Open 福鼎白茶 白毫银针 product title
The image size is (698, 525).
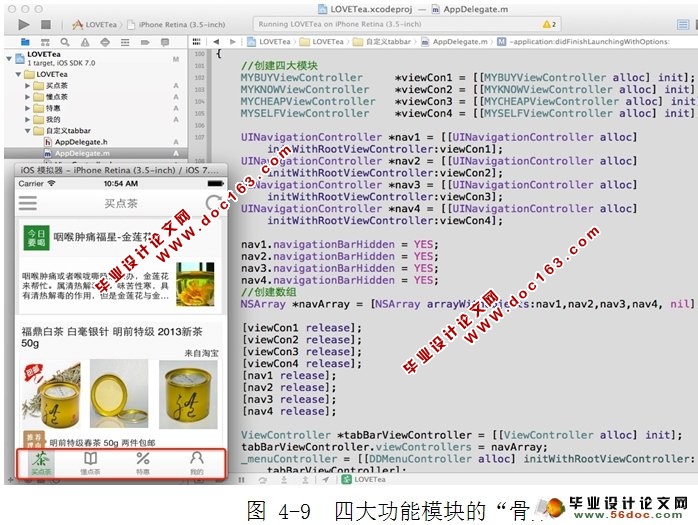[112, 337]
